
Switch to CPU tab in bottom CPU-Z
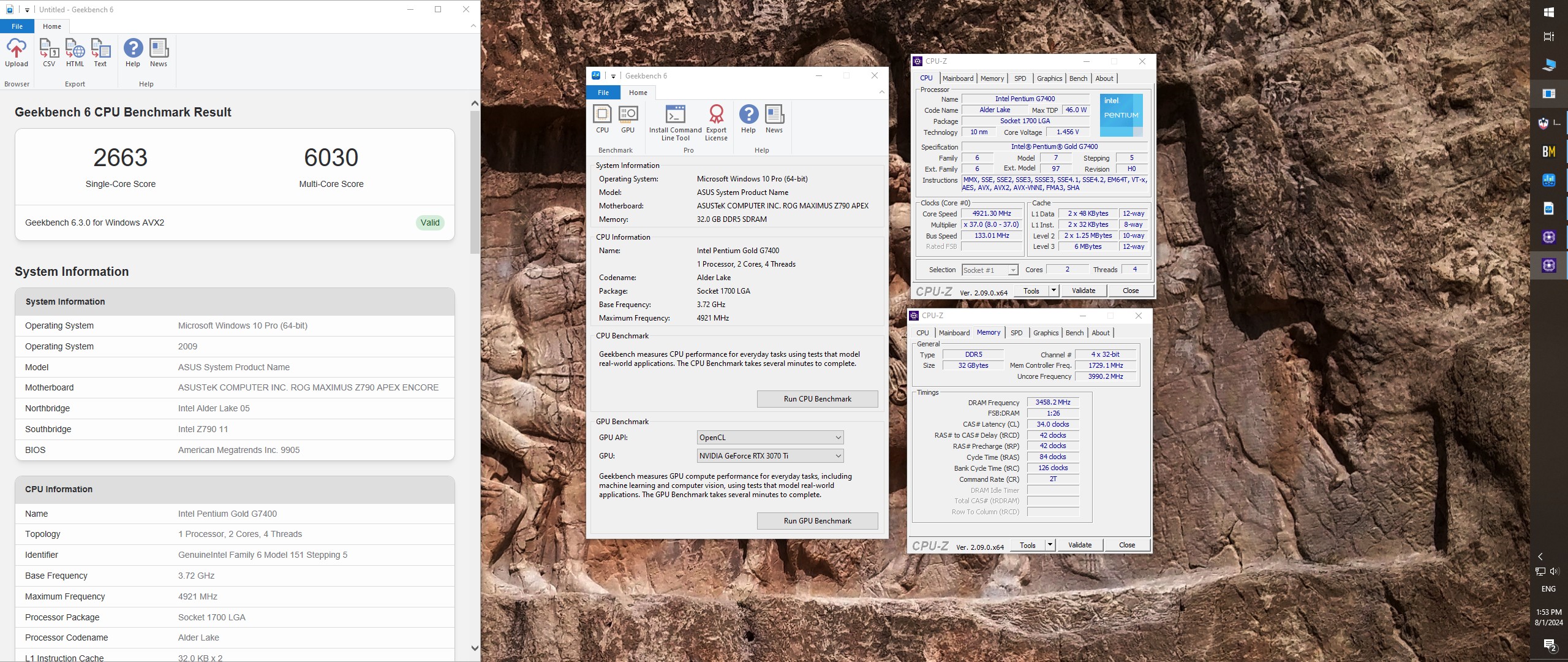pyautogui.click(x=922, y=333)
